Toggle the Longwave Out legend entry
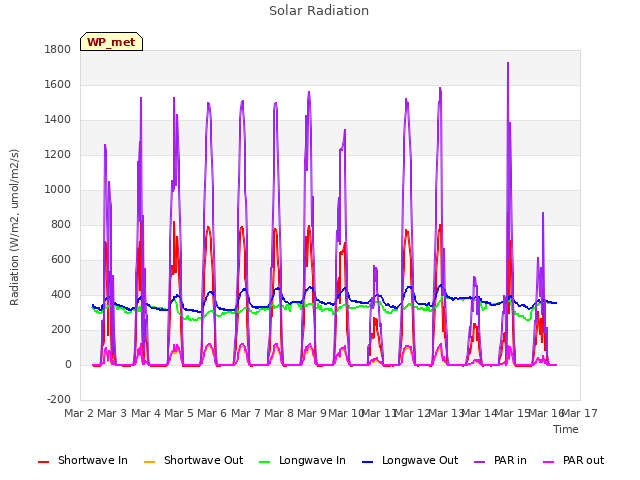 [x=410, y=460]
